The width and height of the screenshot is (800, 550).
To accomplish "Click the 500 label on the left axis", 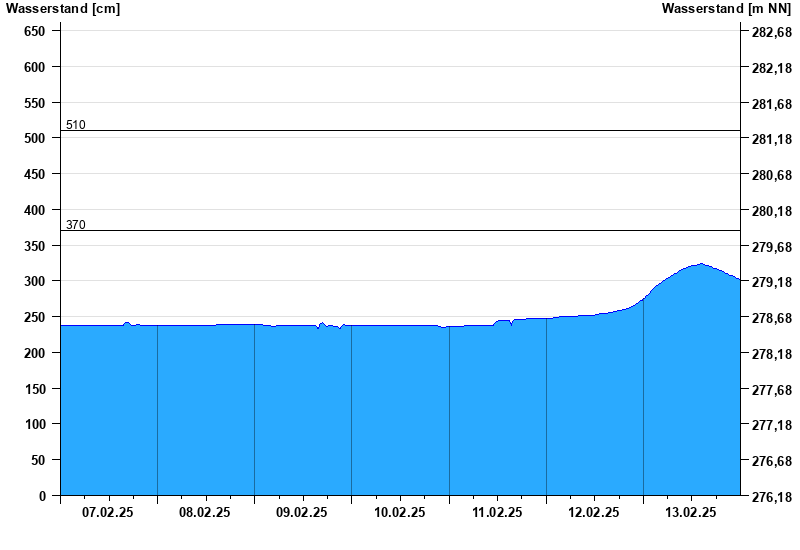I will pos(35,138).
